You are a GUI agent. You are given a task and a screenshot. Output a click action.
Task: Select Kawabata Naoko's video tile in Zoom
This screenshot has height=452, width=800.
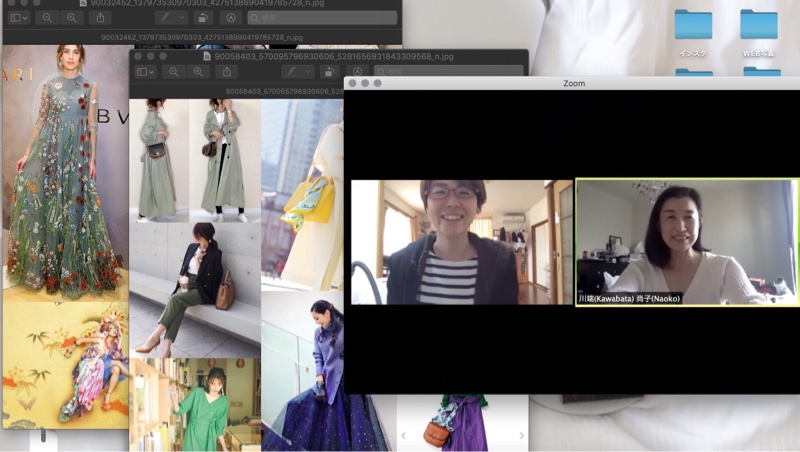coord(687,242)
